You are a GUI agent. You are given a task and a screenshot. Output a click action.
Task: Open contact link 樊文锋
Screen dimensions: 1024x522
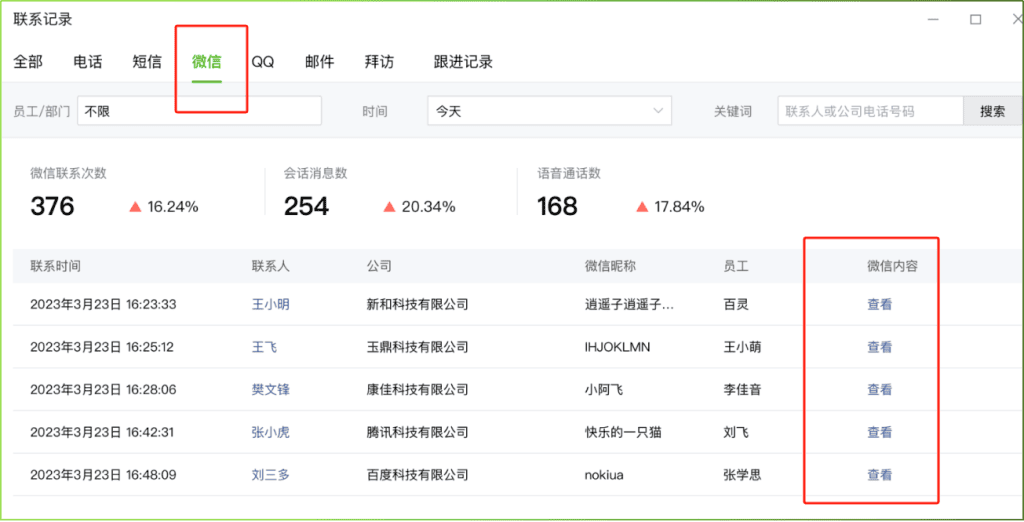pyautogui.click(x=271, y=390)
